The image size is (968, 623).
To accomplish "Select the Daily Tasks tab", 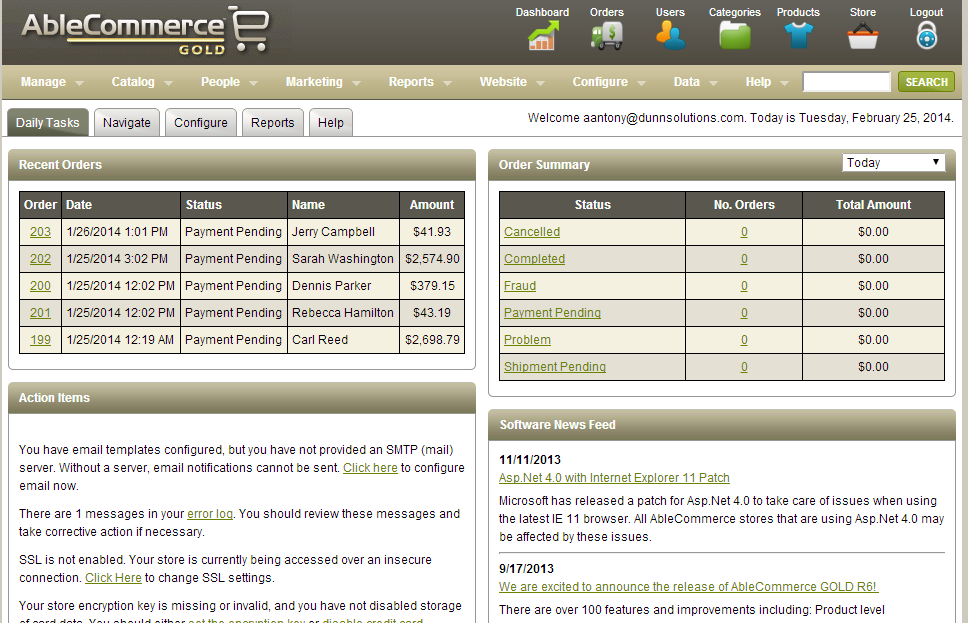I will (x=48, y=123).
